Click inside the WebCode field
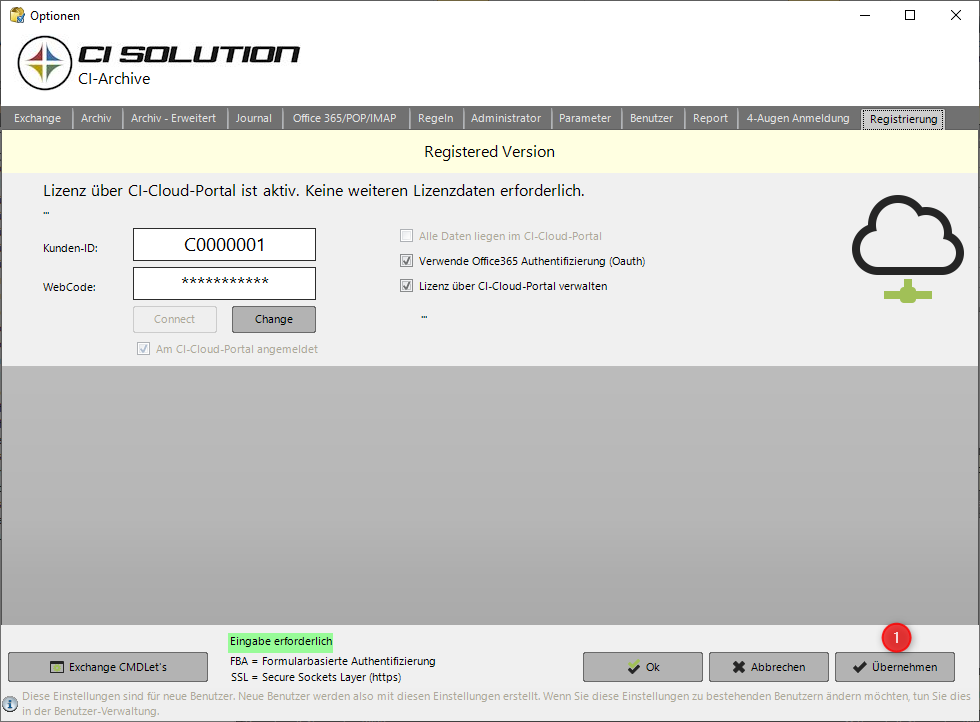Screen dimensions: 980x722 [224, 283]
